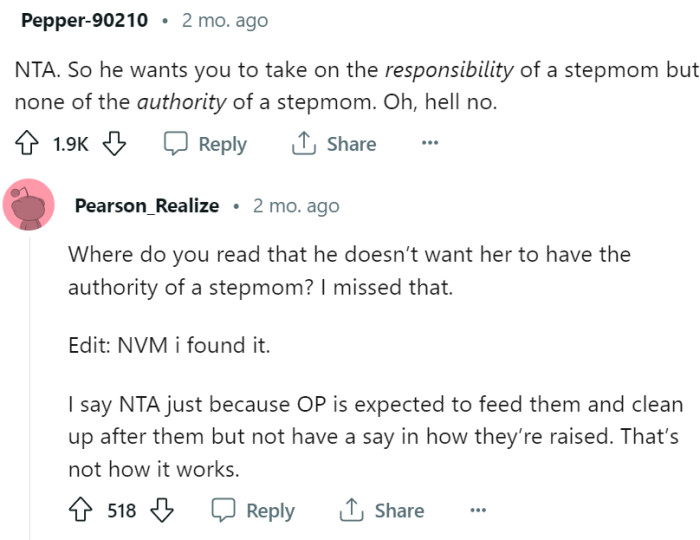Open the ellipsis menu on Pearson_Realize's reply

coord(477,511)
